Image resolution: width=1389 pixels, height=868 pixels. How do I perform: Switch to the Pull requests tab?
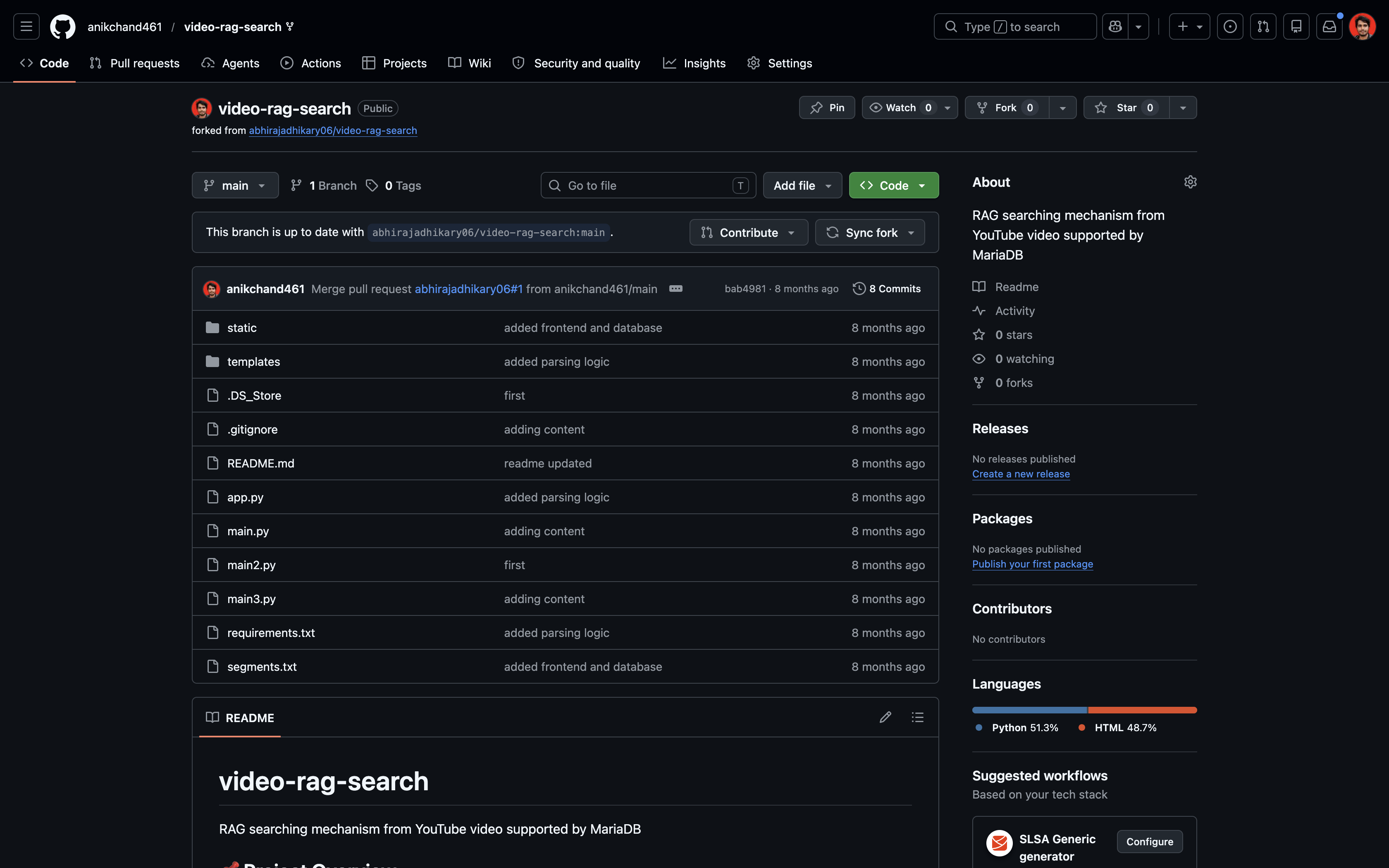[x=134, y=63]
